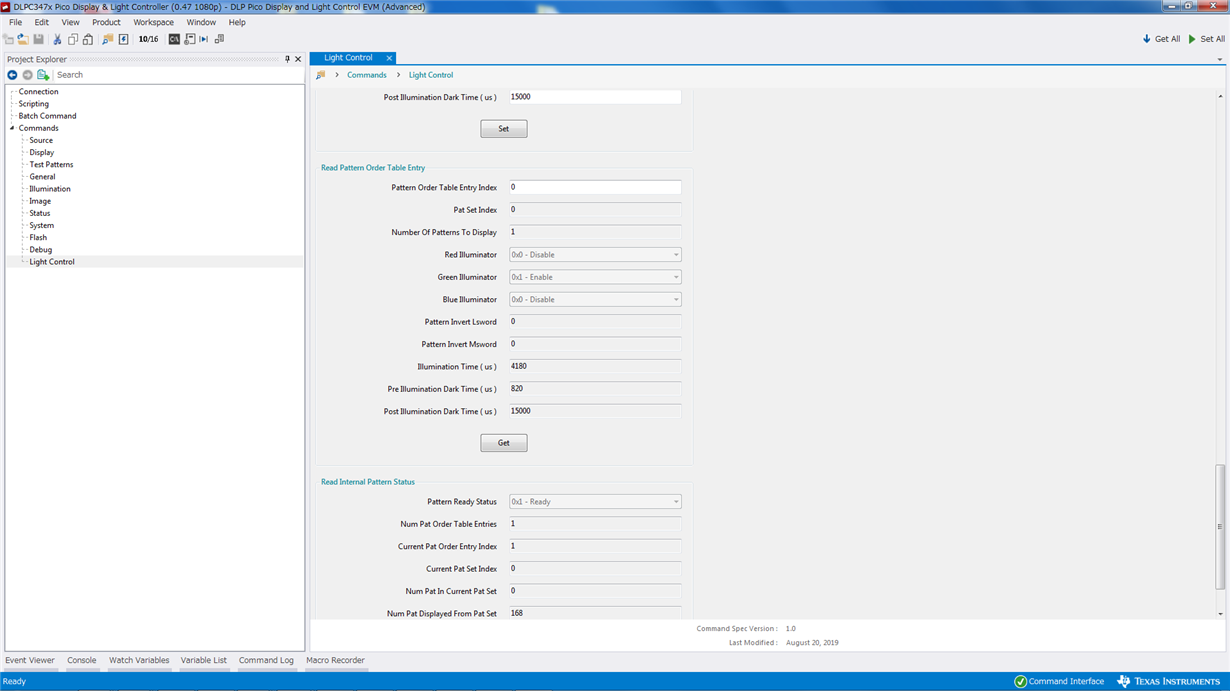This screenshot has width=1230, height=691.
Task: Open the console command prompt icon
Action: coord(174,39)
